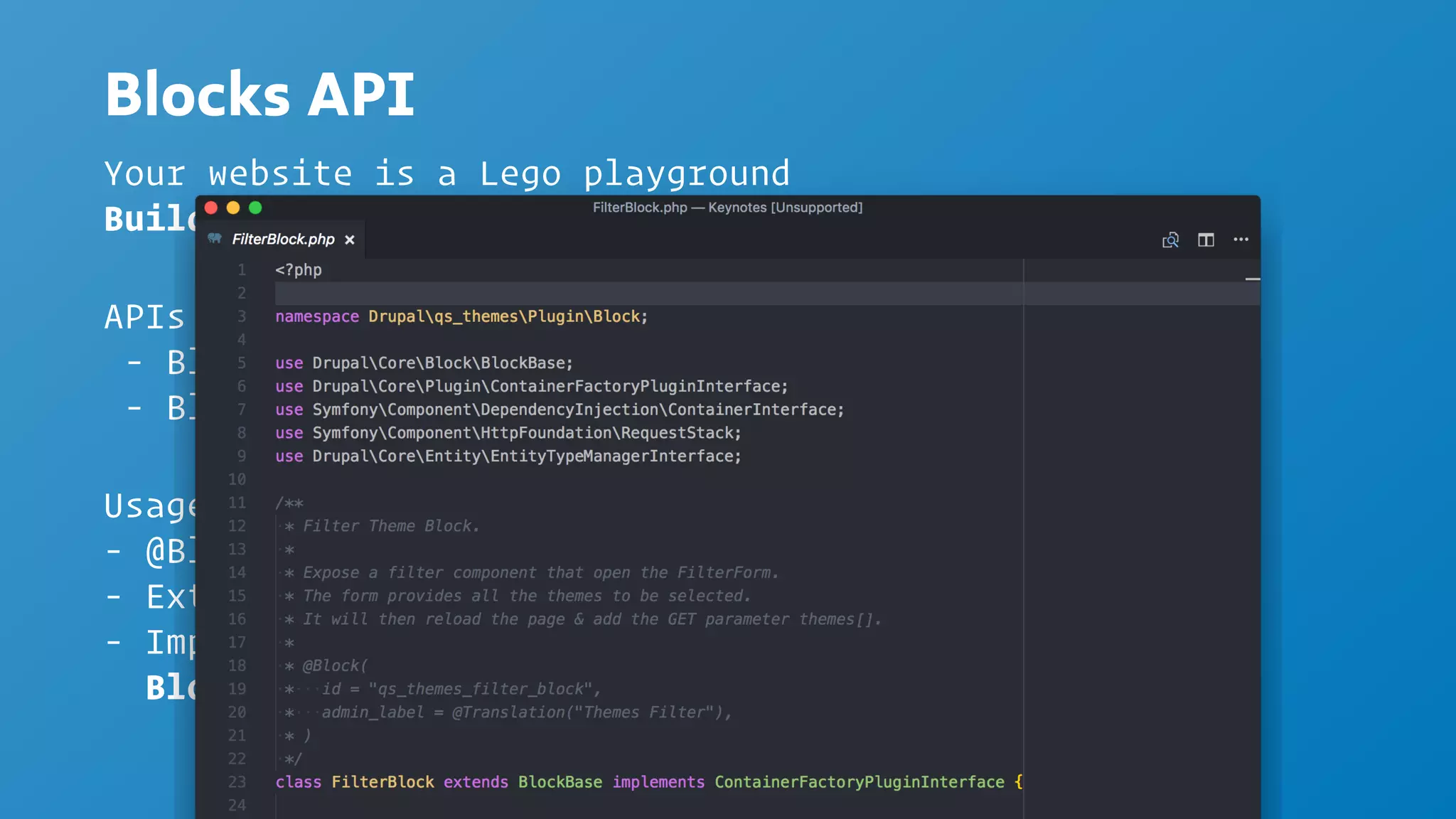Click the green zoom window button
Screen dimensions: 1456x819
tap(255, 208)
